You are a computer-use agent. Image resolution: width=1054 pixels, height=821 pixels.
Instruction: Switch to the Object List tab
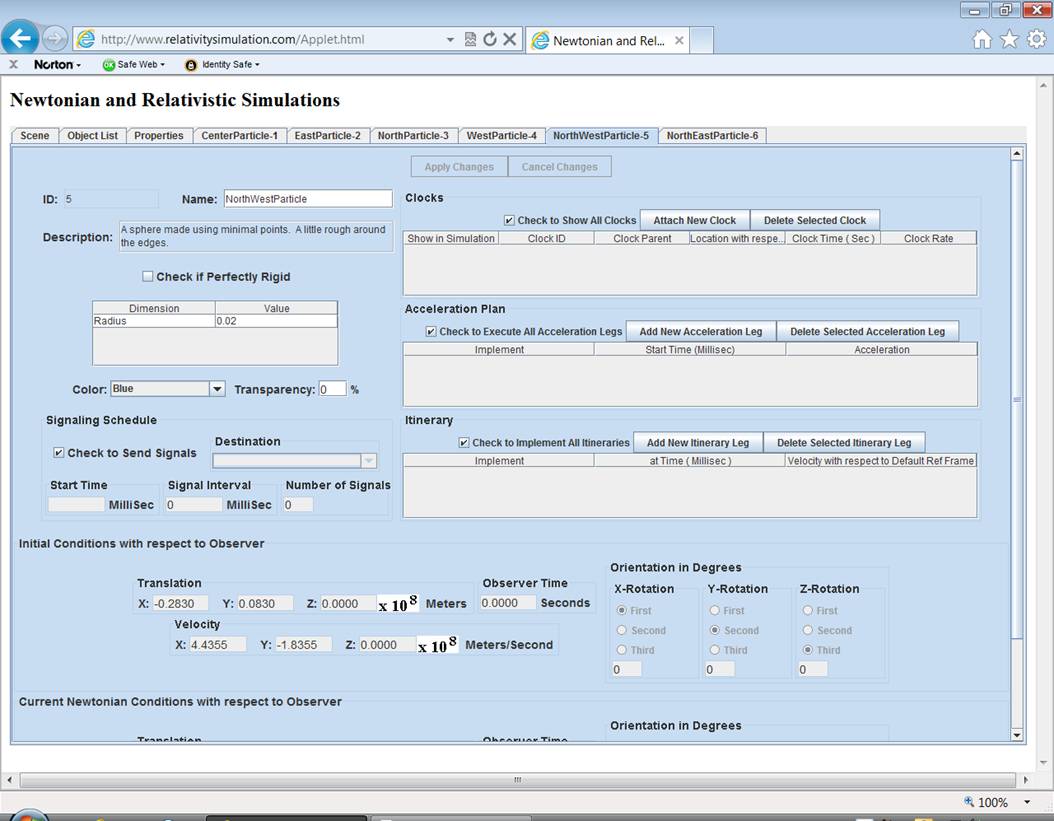pyautogui.click(x=92, y=136)
